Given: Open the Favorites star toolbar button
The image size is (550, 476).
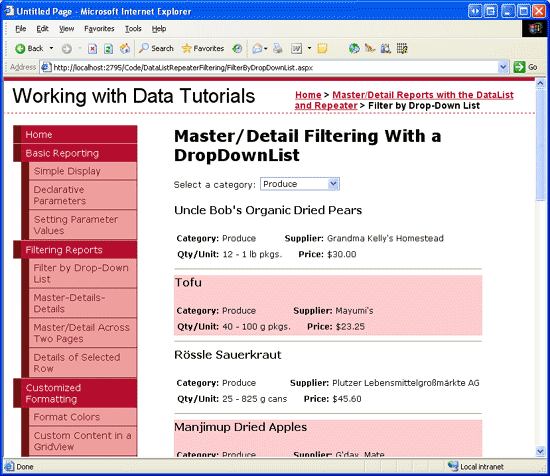Looking at the screenshot, I should (x=203, y=48).
